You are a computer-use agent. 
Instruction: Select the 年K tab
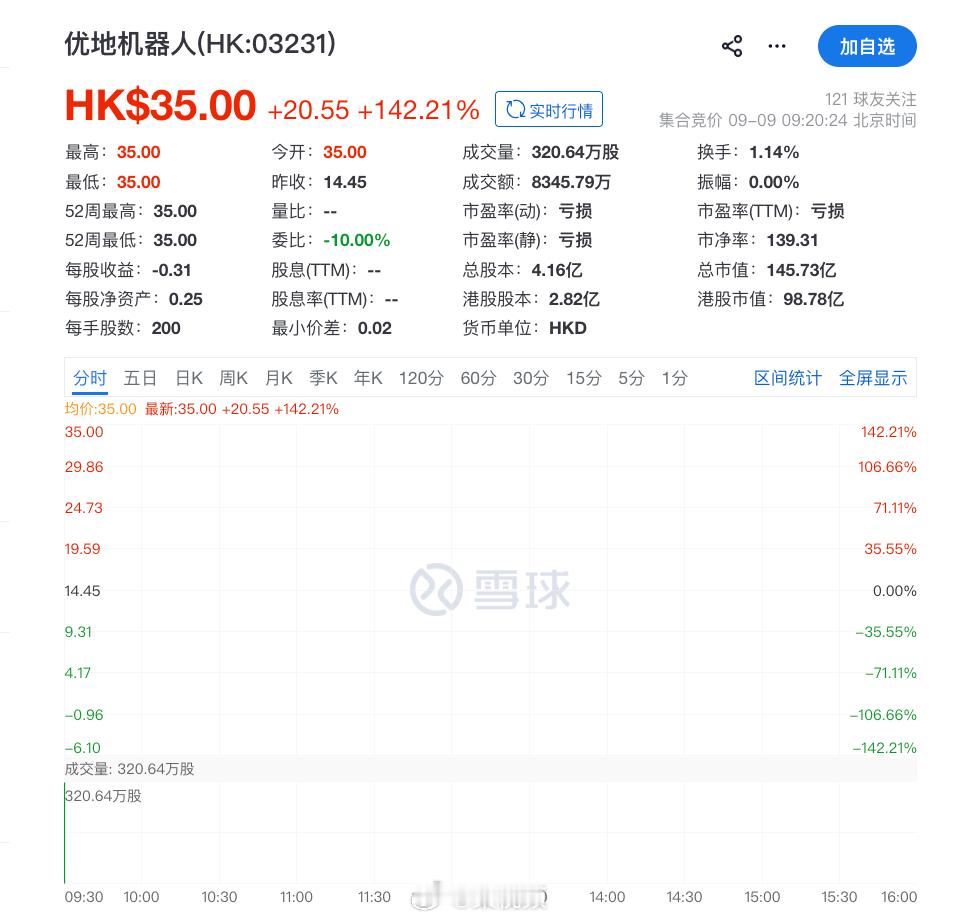[x=368, y=378]
